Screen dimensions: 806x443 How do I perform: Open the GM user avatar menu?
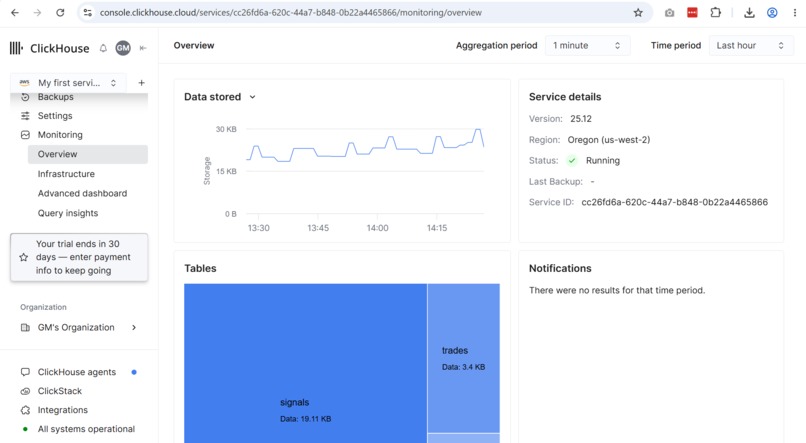click(x=123, y=48)
